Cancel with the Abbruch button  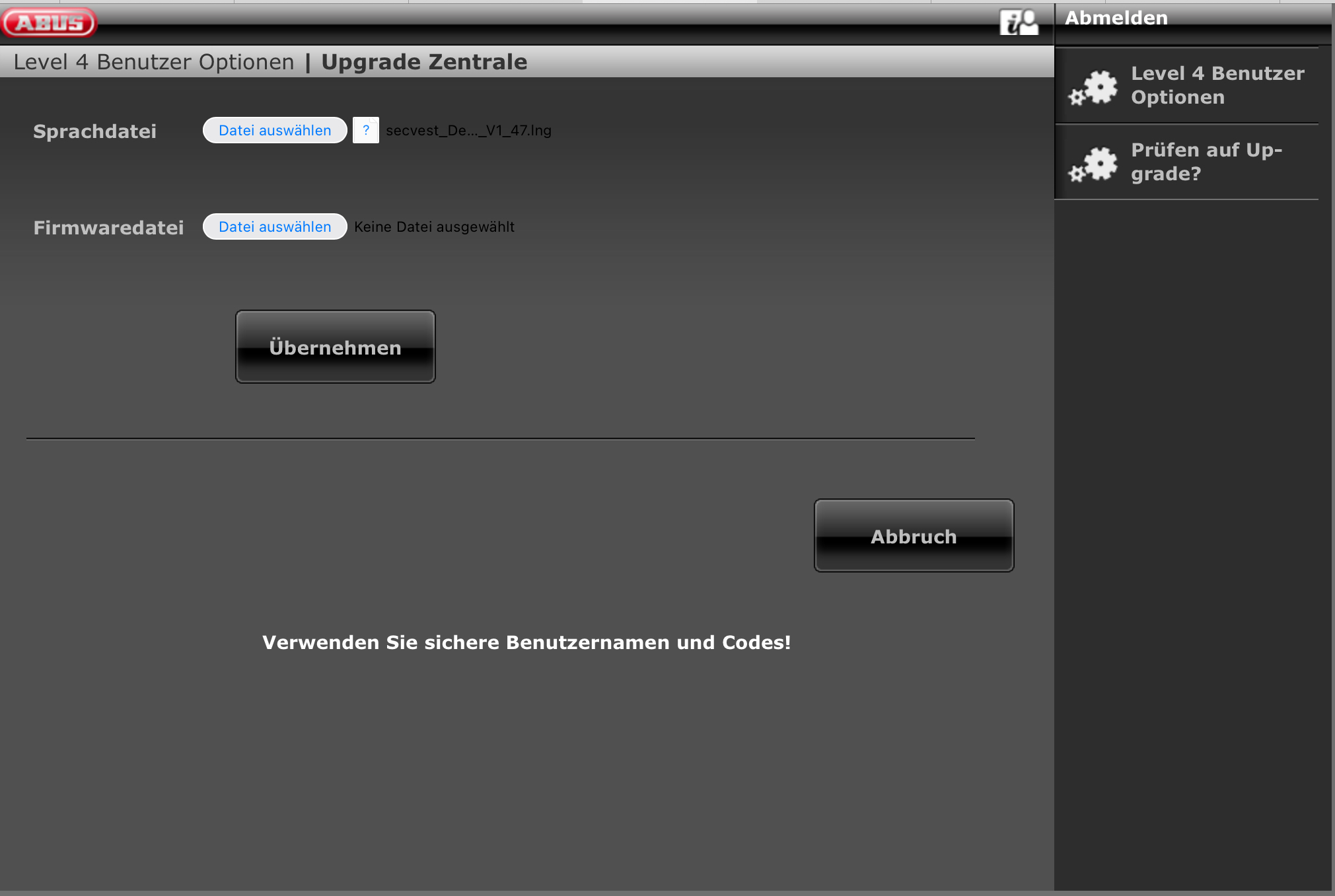pos(914,535)
